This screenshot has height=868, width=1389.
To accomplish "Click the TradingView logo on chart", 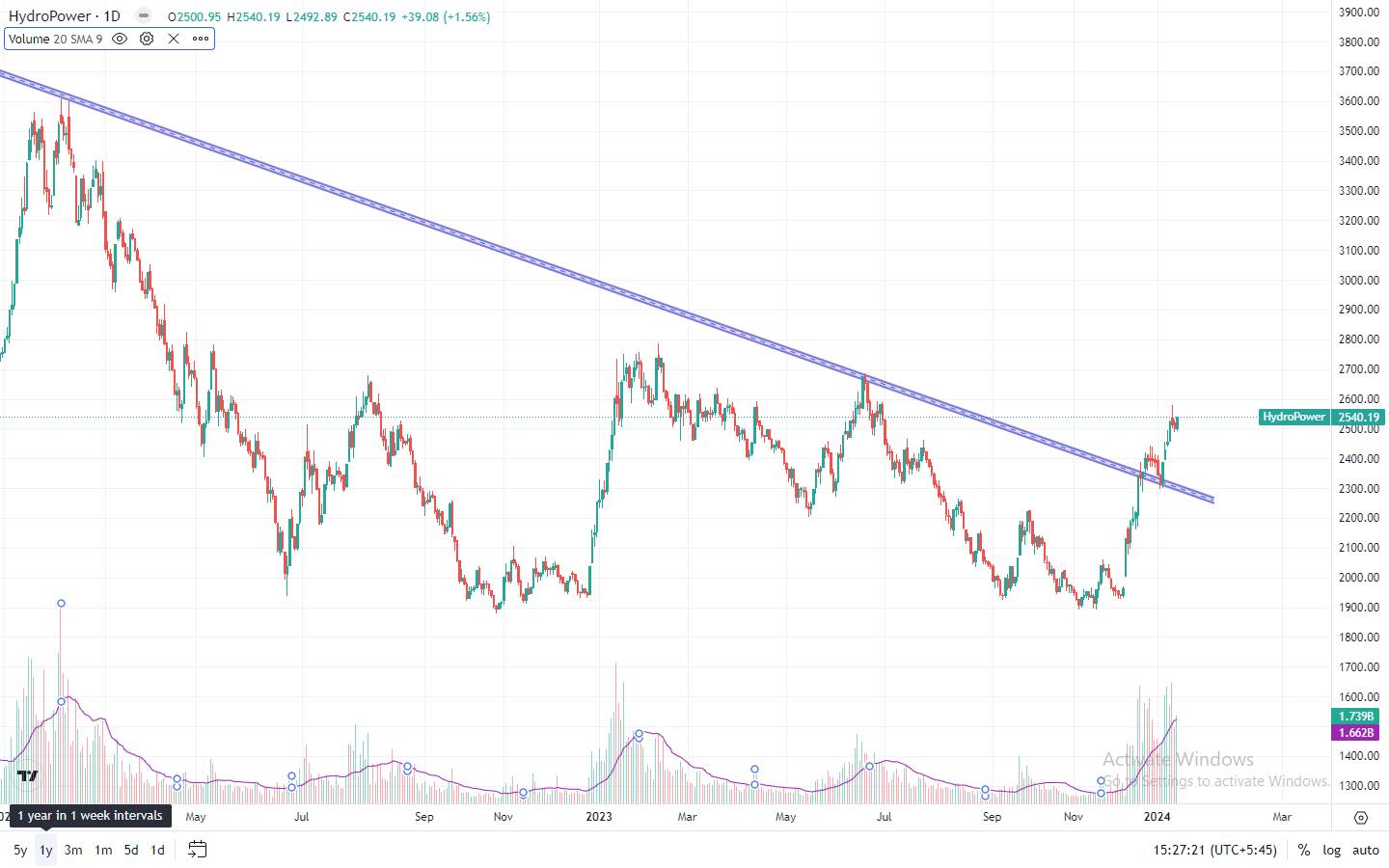I will (27, 775).
